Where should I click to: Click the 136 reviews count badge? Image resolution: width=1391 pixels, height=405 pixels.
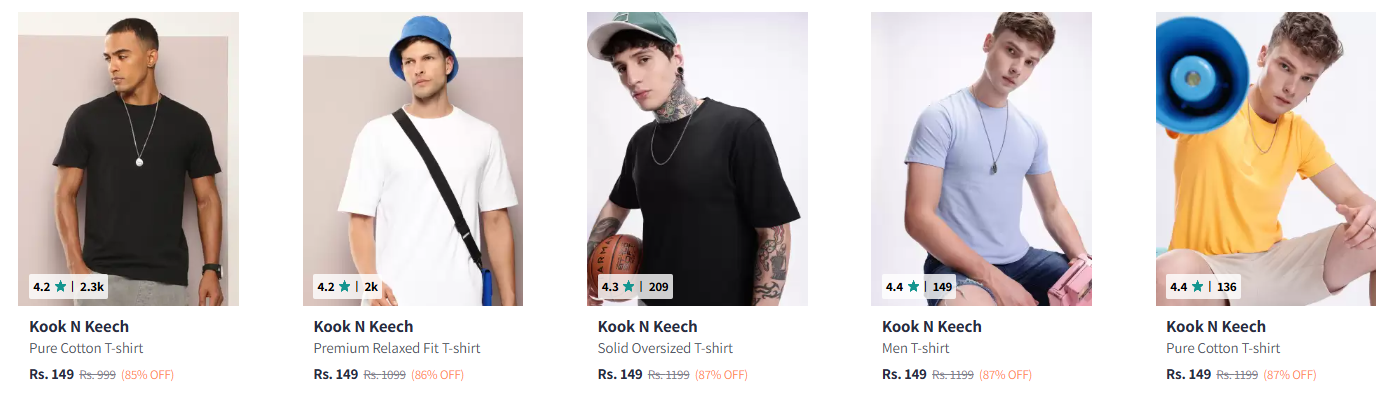click(x=1227, y=287)
